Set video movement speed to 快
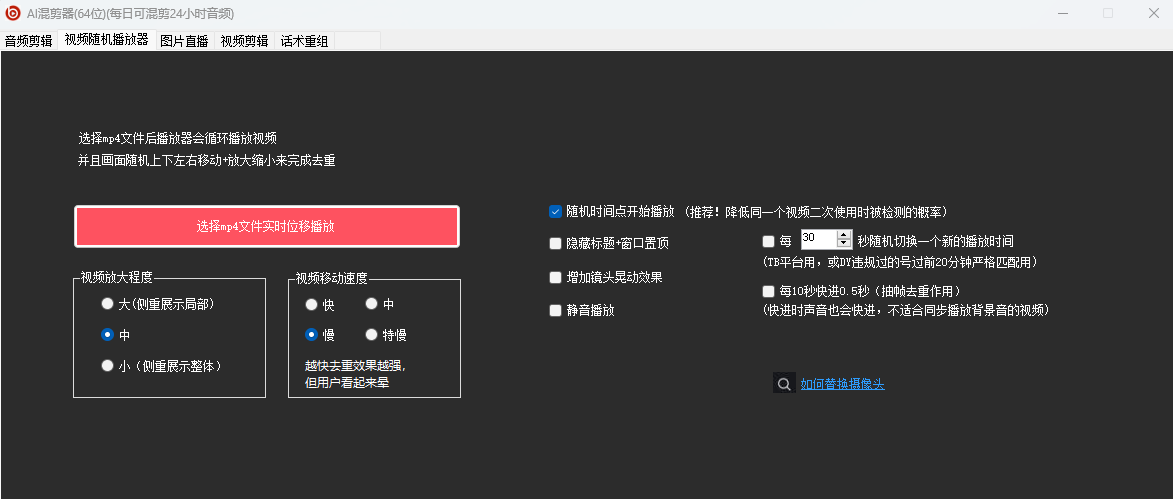The image size is (1173, 499). tap(312, 304)
